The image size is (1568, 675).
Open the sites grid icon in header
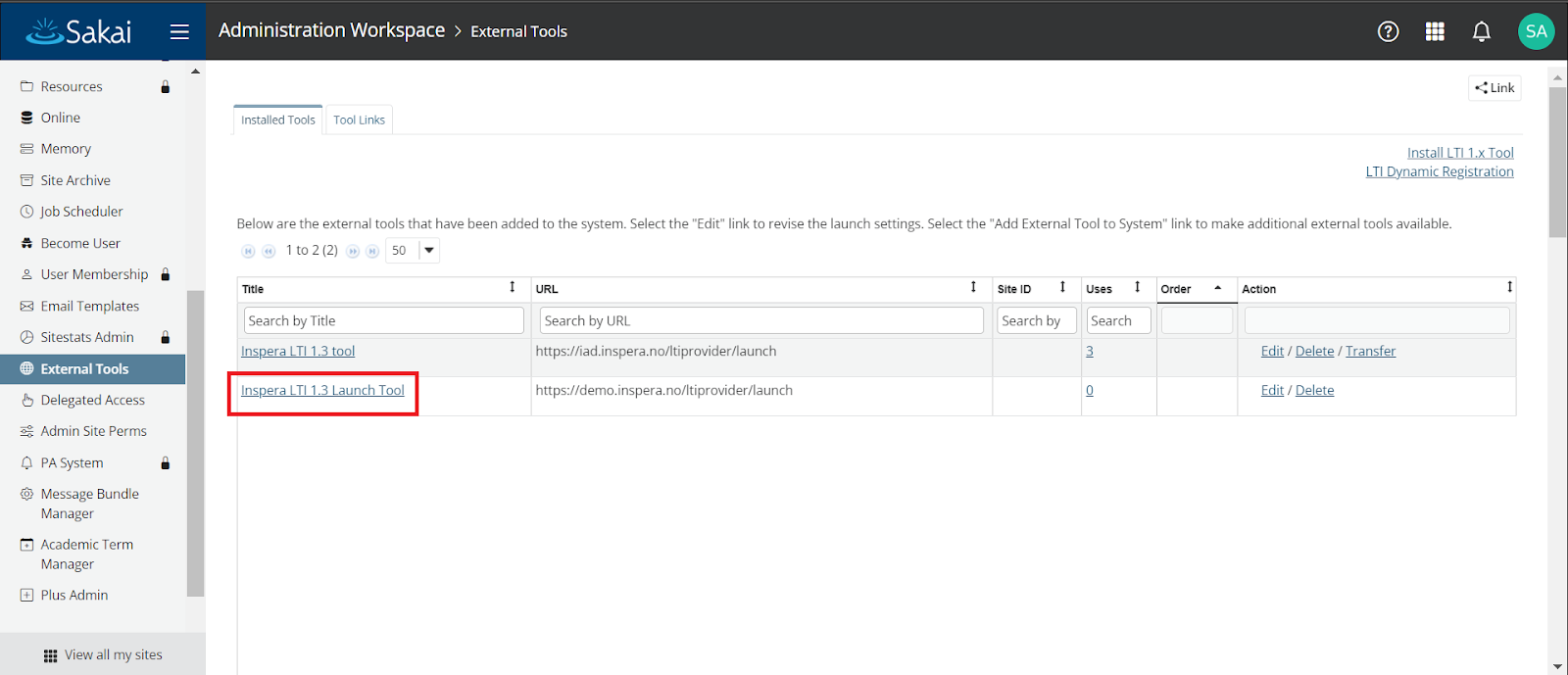point(1435,31)
